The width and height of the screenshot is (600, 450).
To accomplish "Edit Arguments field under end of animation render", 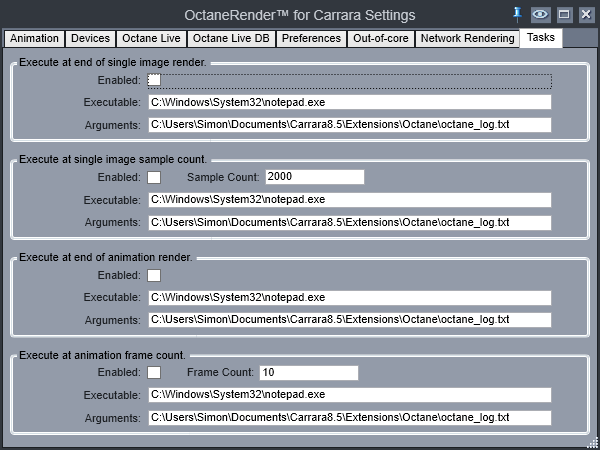I will tap(350, 320).
